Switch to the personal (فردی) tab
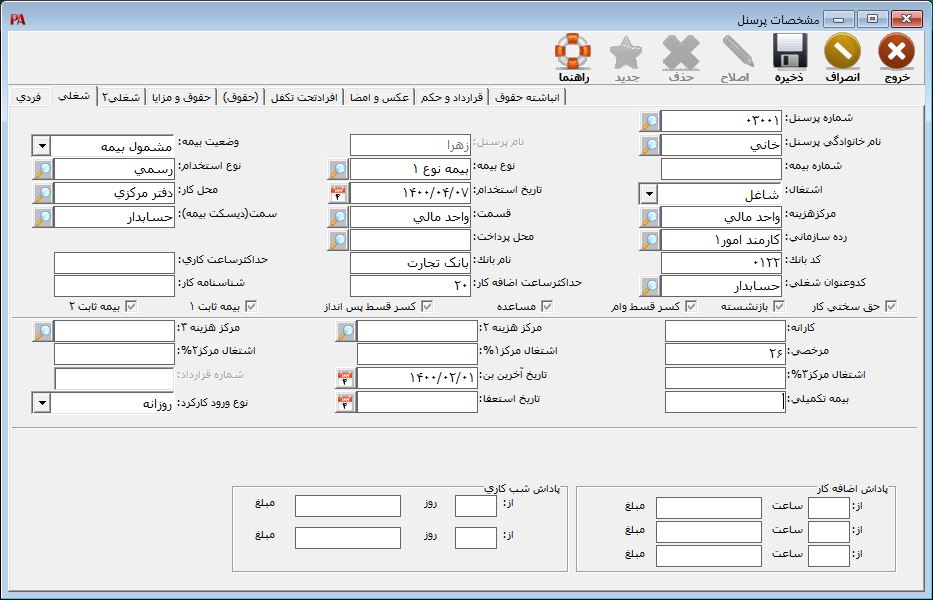The image size is (933, 600). (28, 96)
